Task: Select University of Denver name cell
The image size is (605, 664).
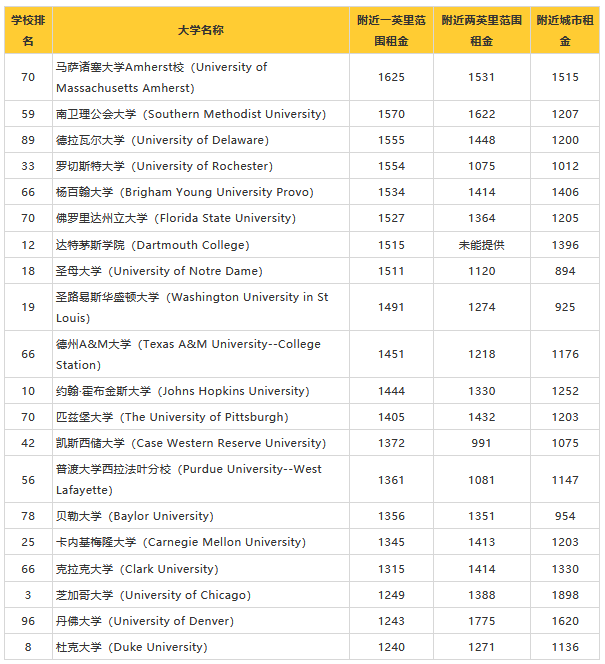Action: pos(201,621)
